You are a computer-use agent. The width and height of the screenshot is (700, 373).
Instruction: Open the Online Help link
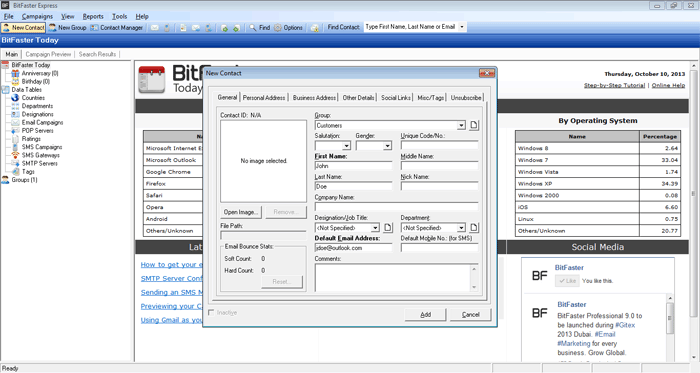668,86
